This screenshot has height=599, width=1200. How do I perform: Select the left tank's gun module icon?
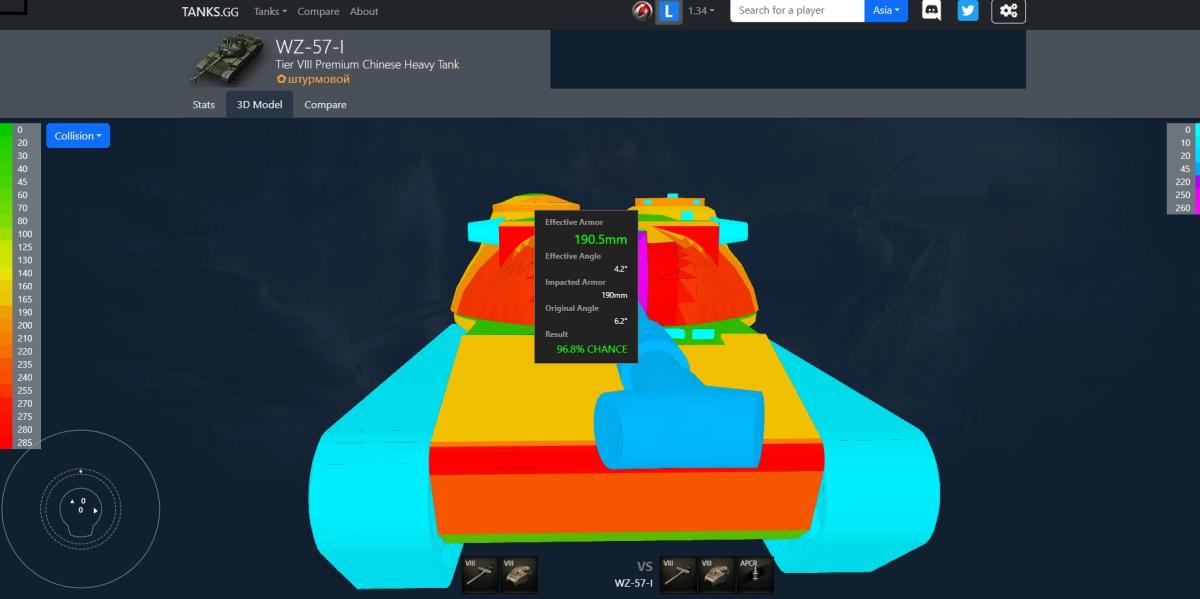[480, 574]
